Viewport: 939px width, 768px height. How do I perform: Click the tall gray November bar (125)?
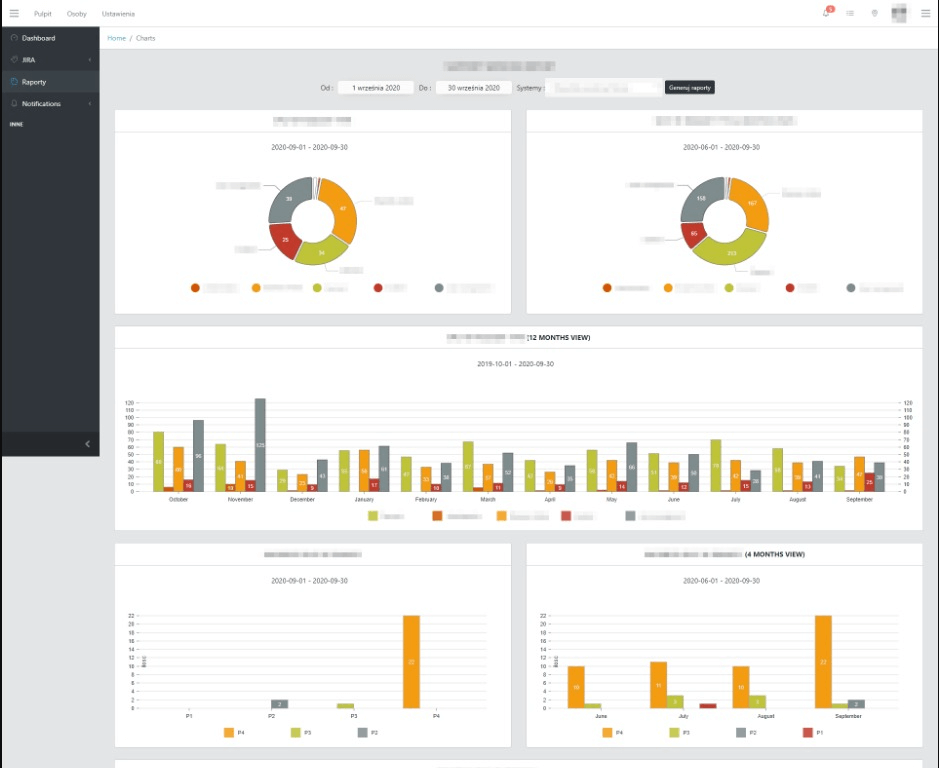(x=260, y=445)
